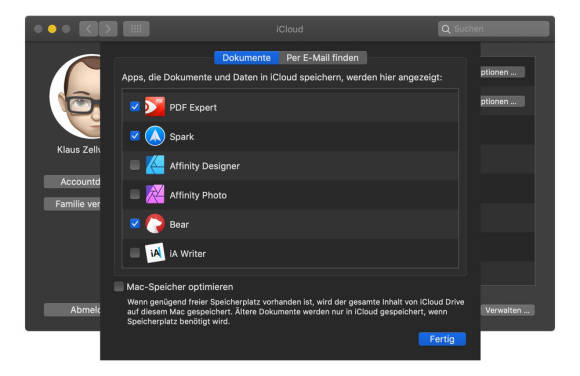This screenshot has width=580, height=376.
Task: Click the Verwalten button in iCloud window
Action: [x=508, y=310]
